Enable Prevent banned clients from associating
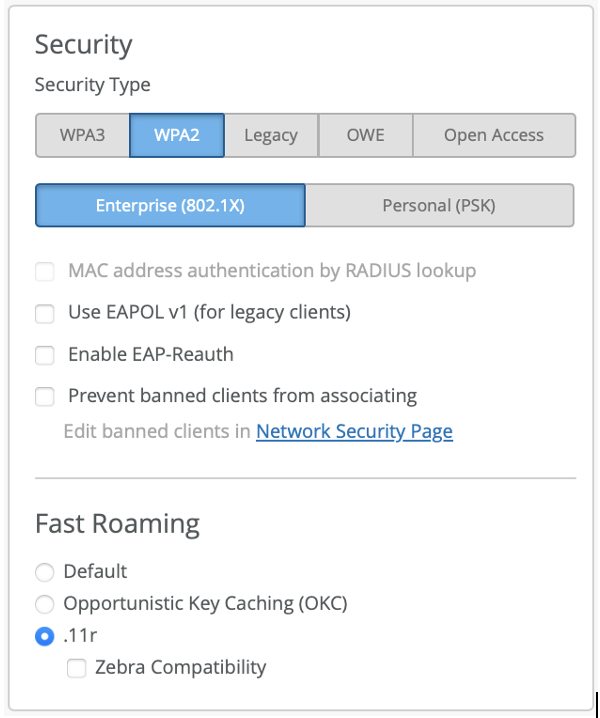The image size is (600, 718). 45,397
